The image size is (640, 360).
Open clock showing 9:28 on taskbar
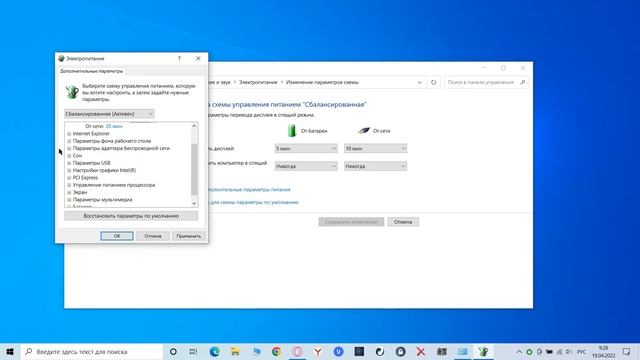pos(603,352)
